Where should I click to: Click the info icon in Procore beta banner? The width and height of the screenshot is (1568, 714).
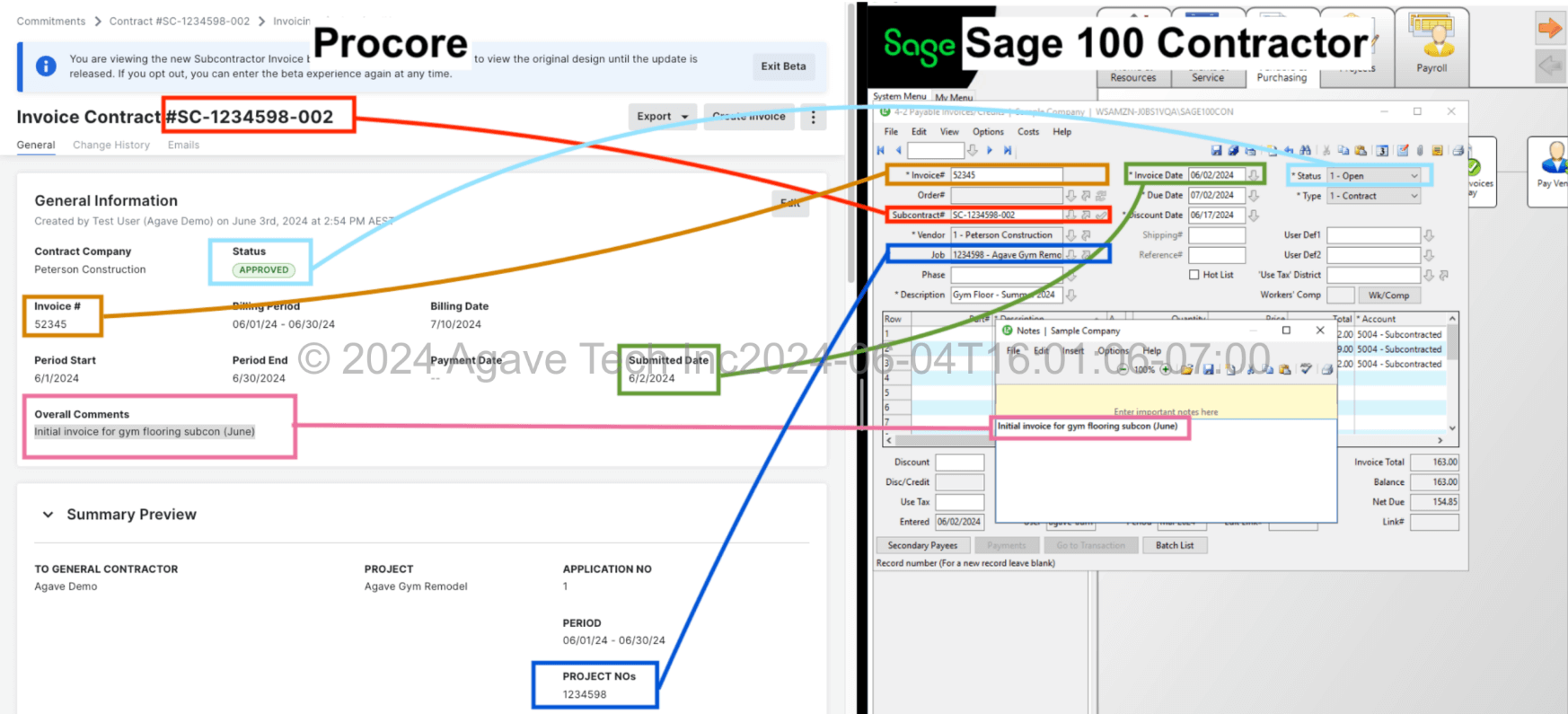click(46, 66)
